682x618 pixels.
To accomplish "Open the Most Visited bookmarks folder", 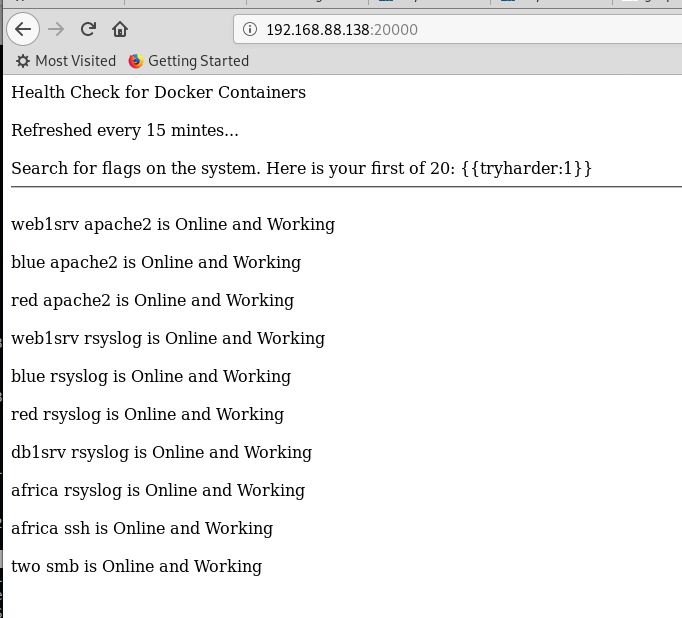I will (x=66, y=61).
